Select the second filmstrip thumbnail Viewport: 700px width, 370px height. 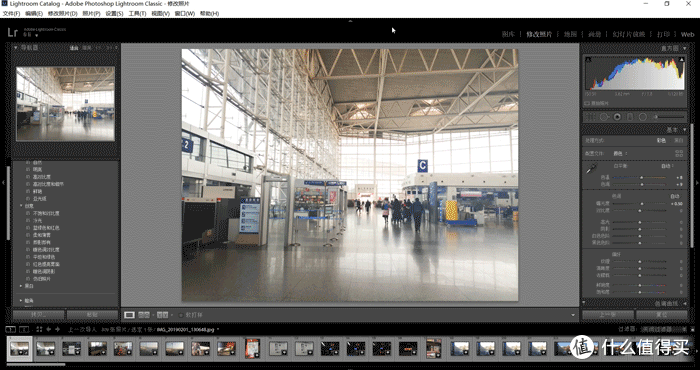tap(46, 348)
